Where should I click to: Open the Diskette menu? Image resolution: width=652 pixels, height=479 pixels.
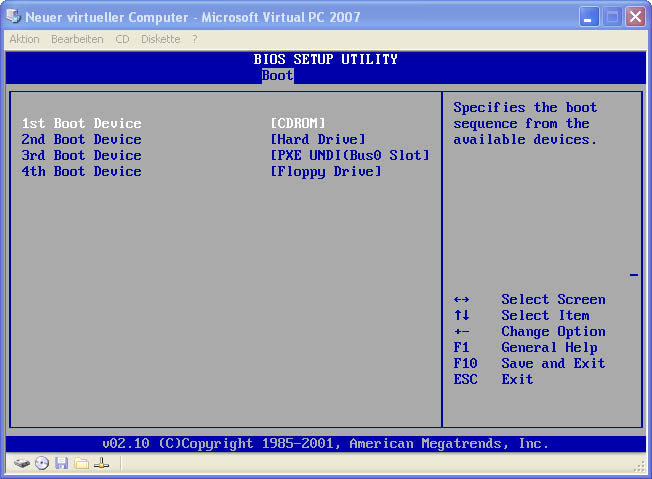(x=161, y=39)
